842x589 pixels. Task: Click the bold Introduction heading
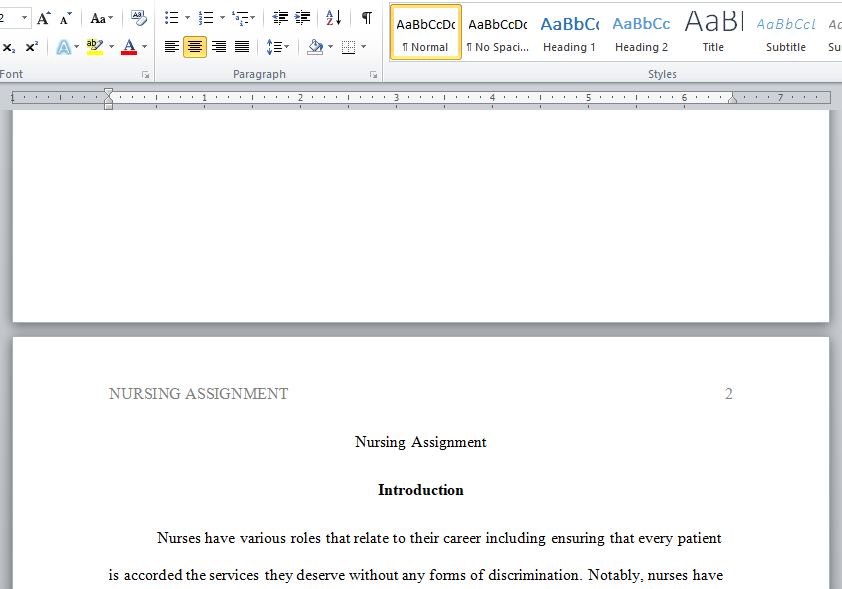pyautogui.click(x=420, y=490)
